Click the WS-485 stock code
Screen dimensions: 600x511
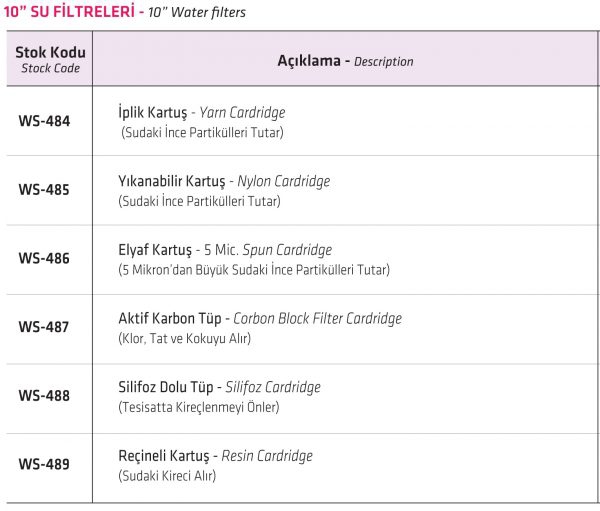tap(44, 189)
